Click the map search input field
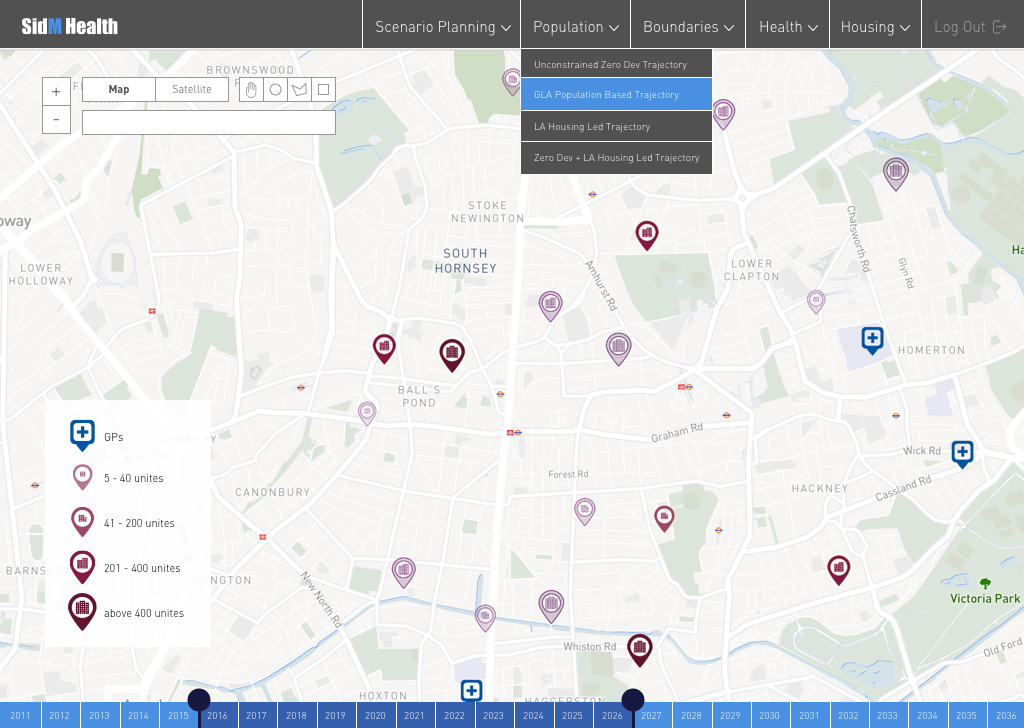Image resolution: width=1024 pixels, height=728 pixels. [208, 123]
